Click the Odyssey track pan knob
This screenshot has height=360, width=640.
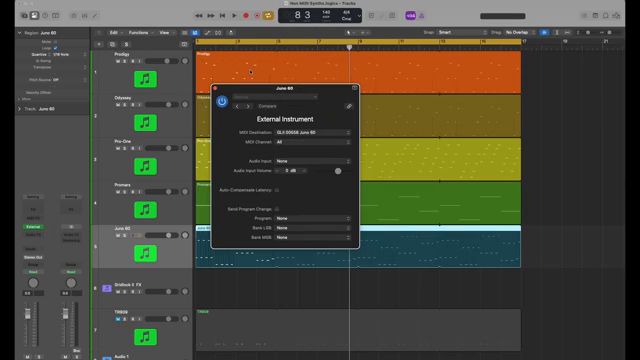click(185, 105)
